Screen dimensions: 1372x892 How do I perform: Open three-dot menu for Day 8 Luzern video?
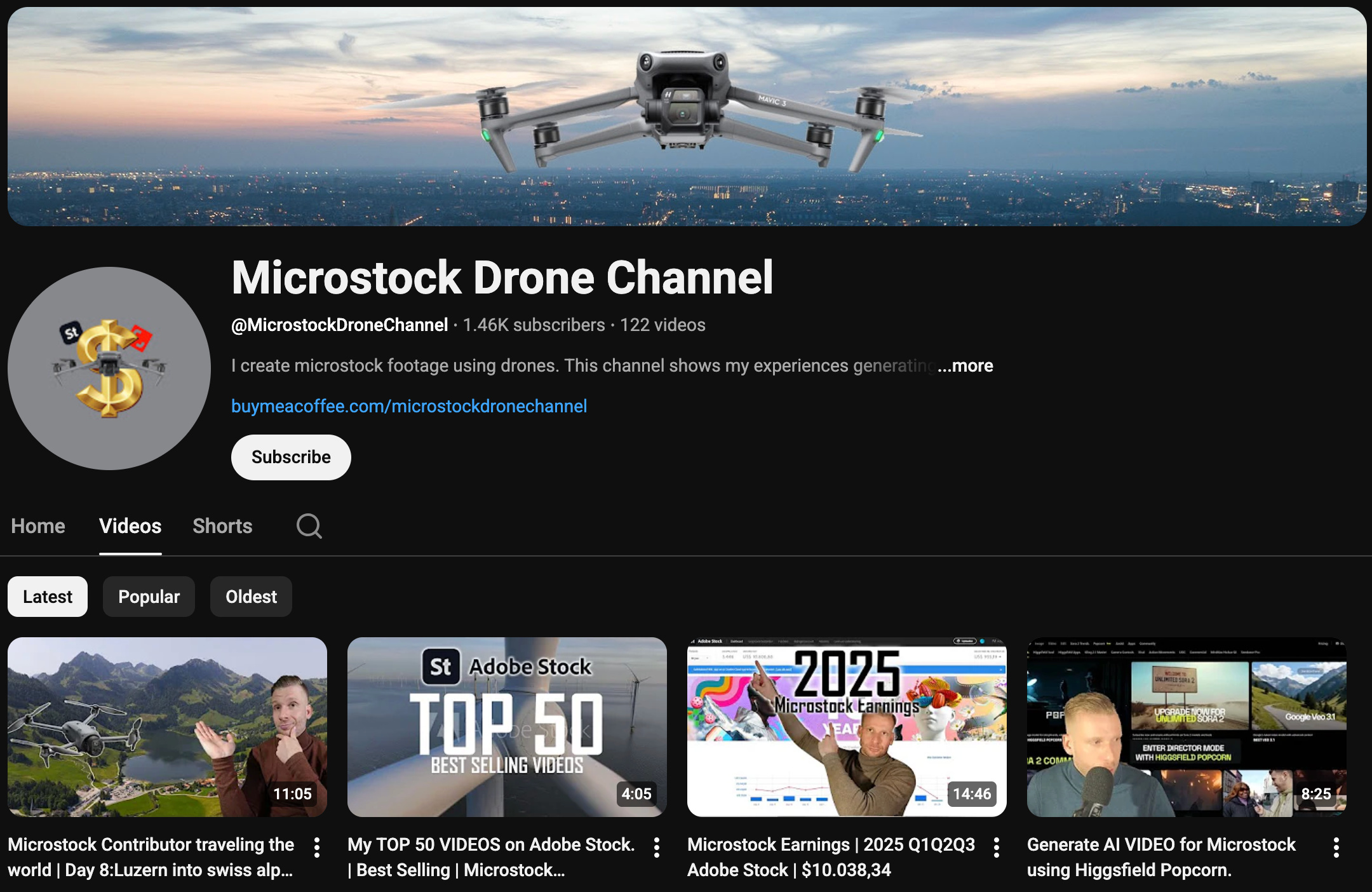pos(317,848)
